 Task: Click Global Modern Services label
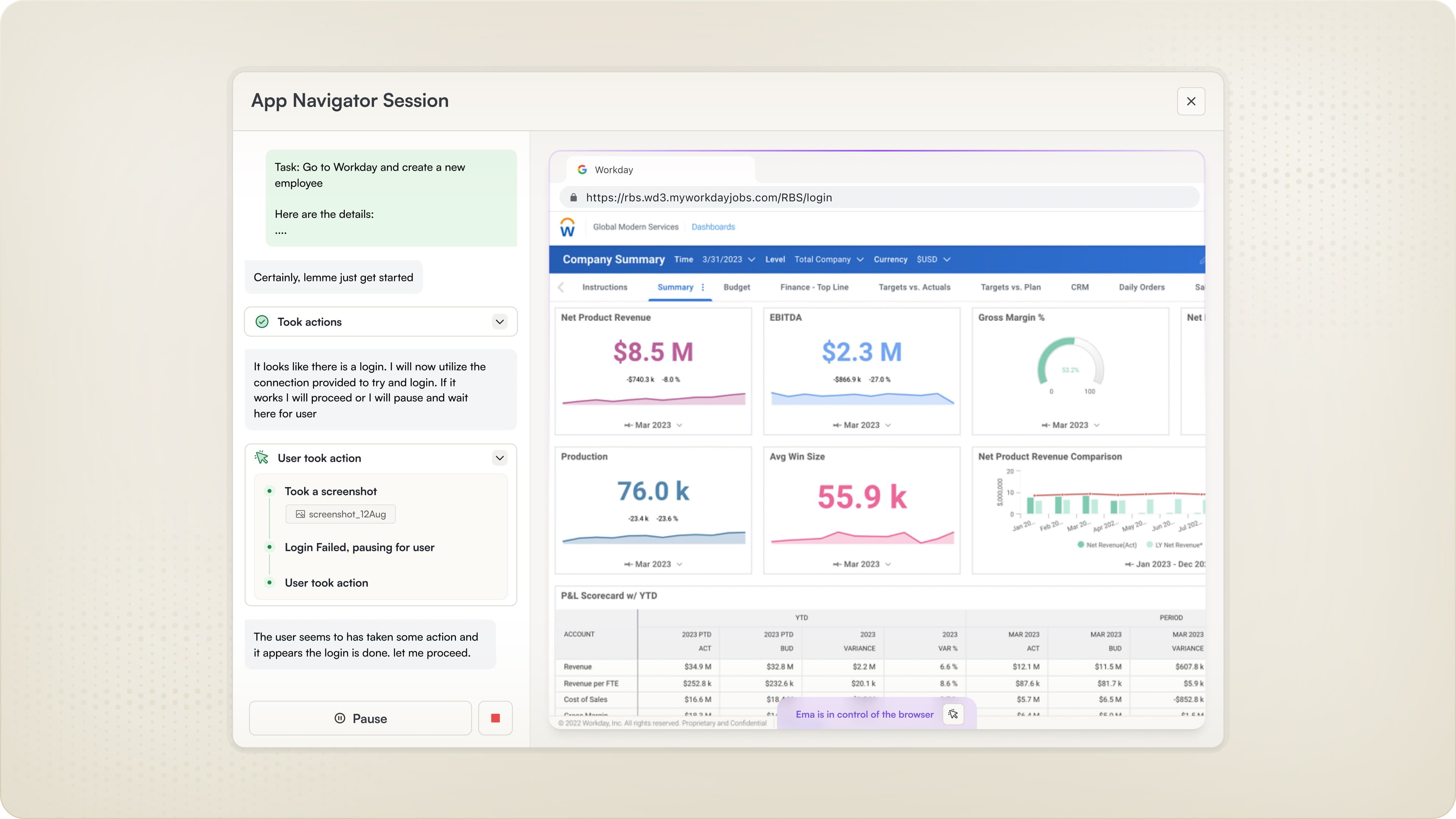(635, 227)
